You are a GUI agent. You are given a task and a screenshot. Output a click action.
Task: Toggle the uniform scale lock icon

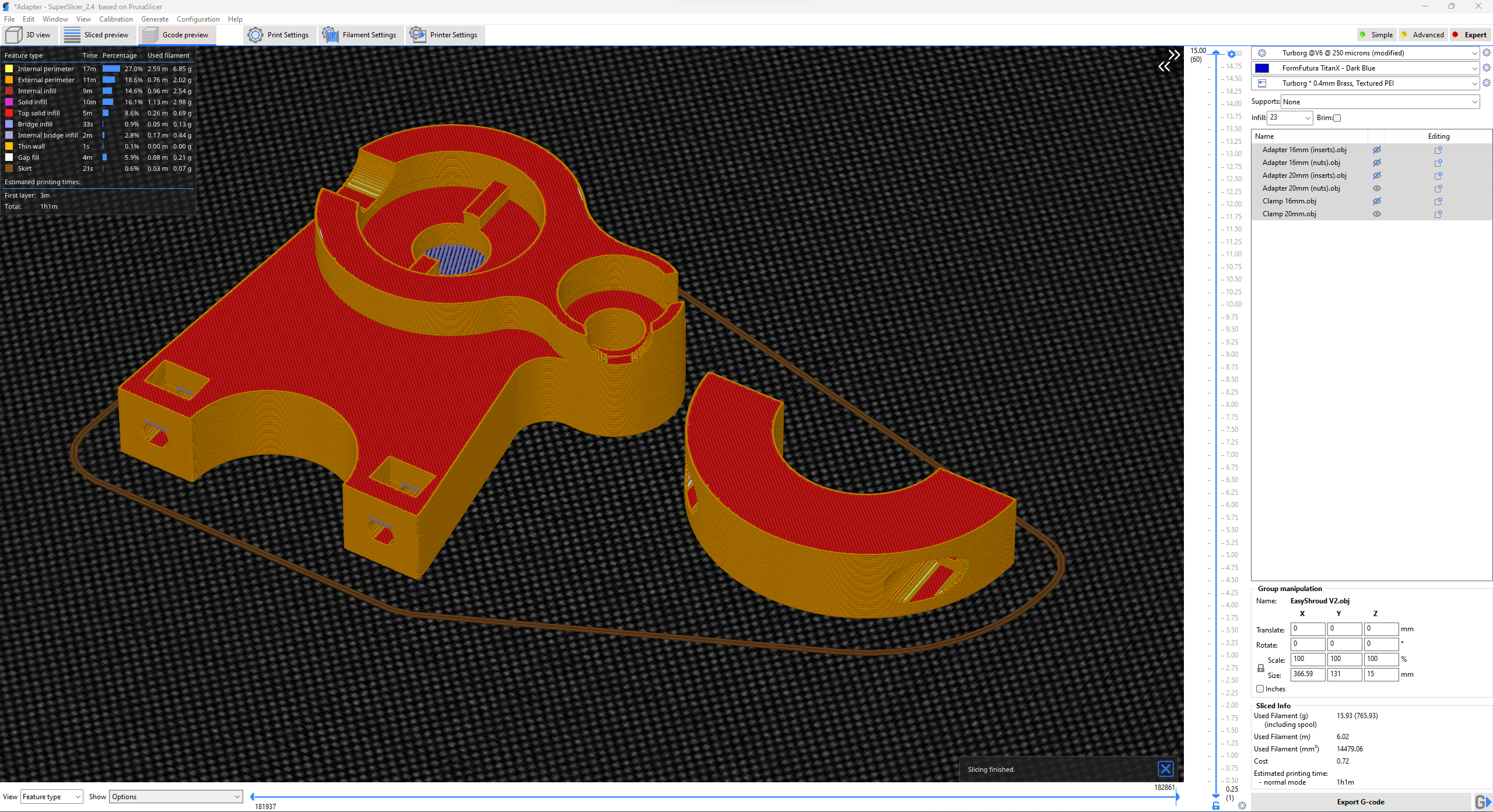point(1260,668)
